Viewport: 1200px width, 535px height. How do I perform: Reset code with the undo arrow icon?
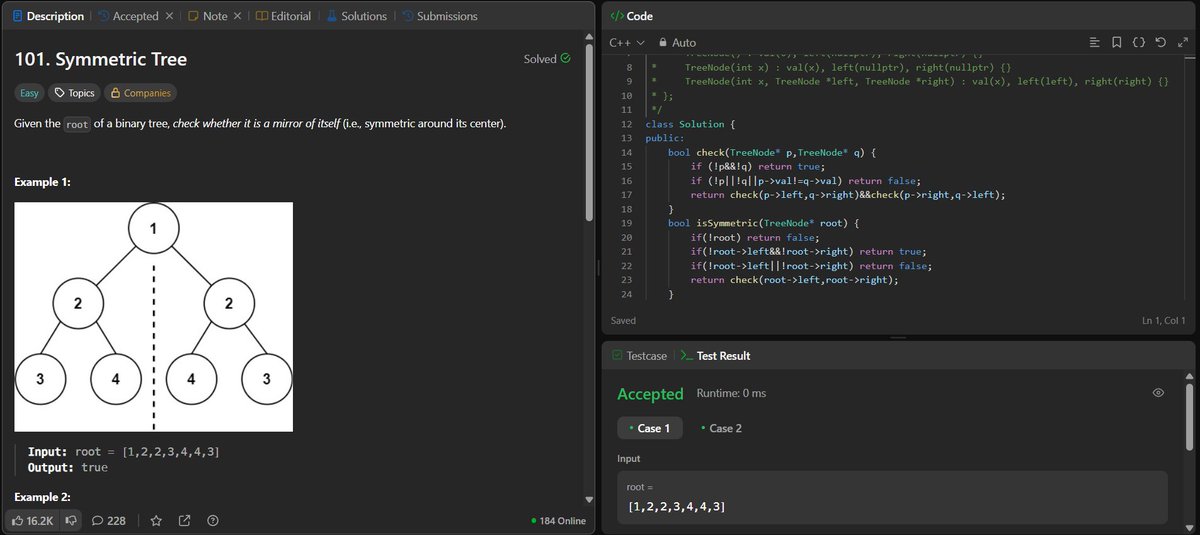1160,42
